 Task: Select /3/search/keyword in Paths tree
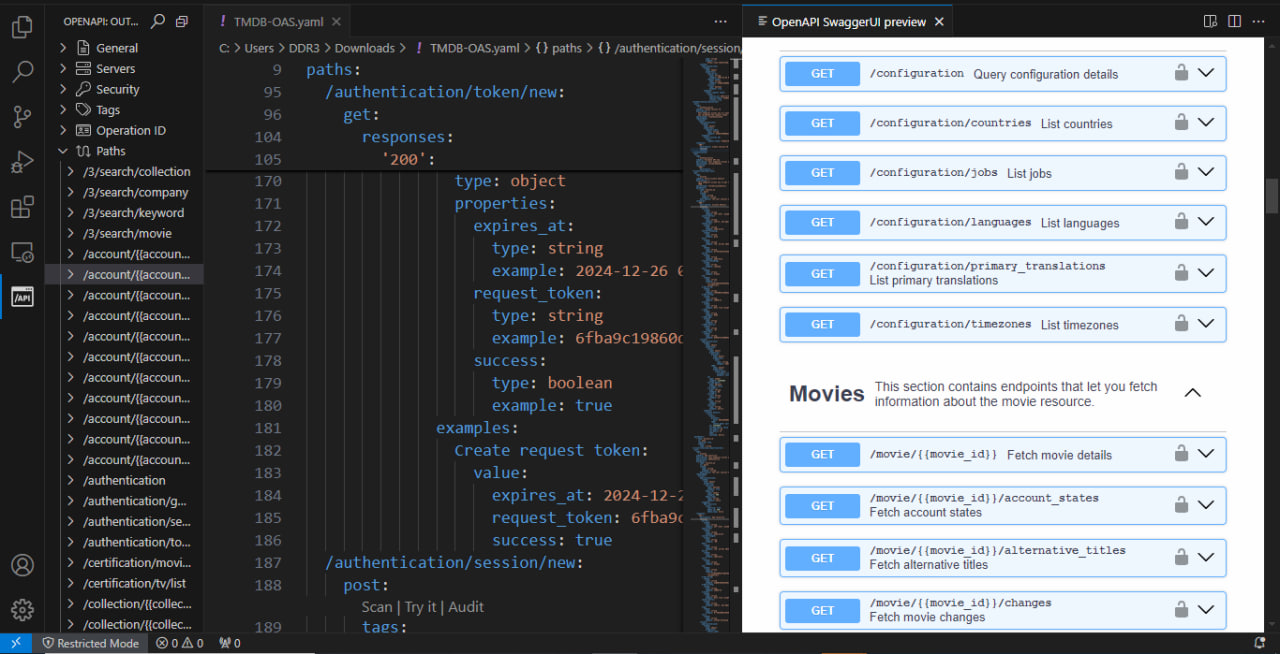pyautogui.click(x=133, y=212)
